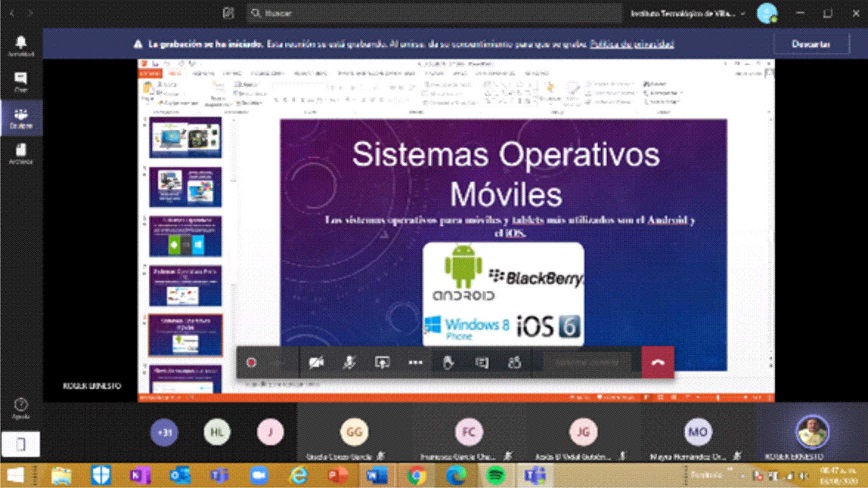
Task: Click the Android link text on slide
Action: (x=667, y=220)
